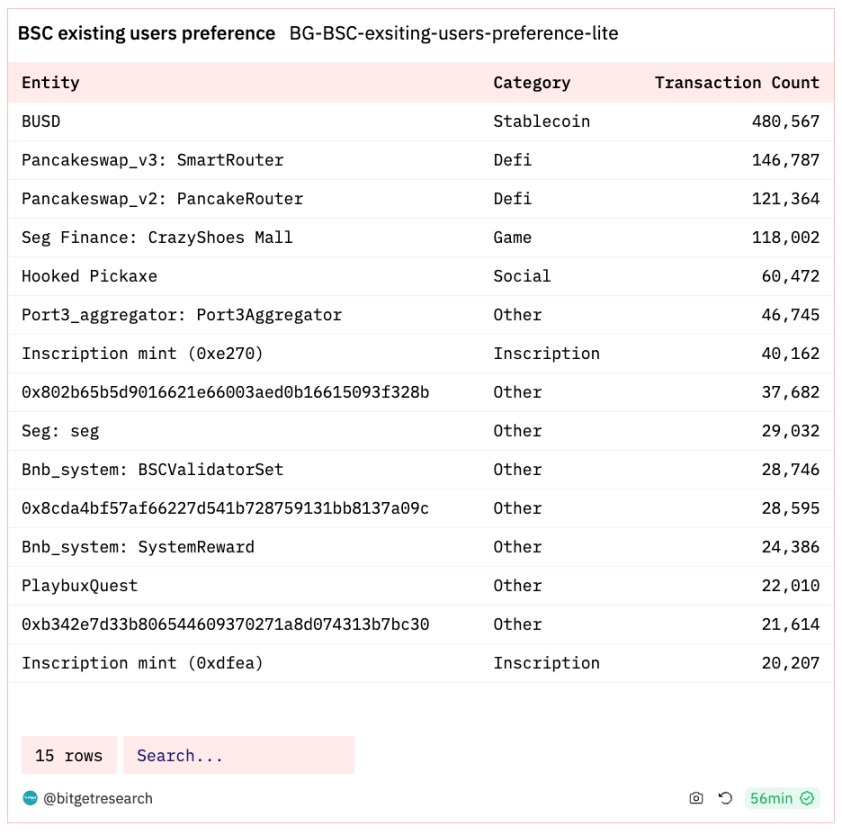Click the 0x802b65b5d9016621e66003aed0b16615093f328b address cell
Image resolution: width=842 pixels, height=835 pixels.
(225, 392)
